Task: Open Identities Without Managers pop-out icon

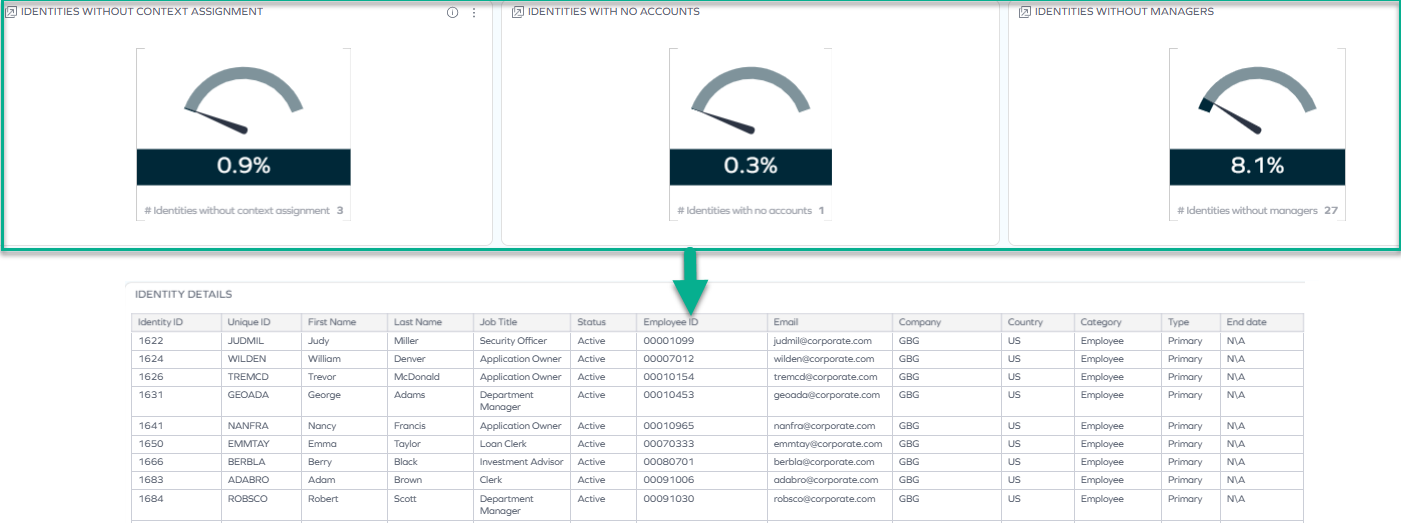Action: click(1025, 12)
